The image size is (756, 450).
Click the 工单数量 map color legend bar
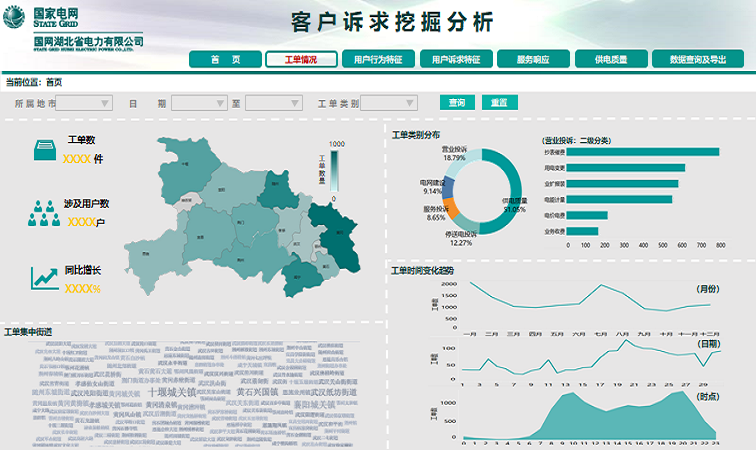click(x=336, y=168)
